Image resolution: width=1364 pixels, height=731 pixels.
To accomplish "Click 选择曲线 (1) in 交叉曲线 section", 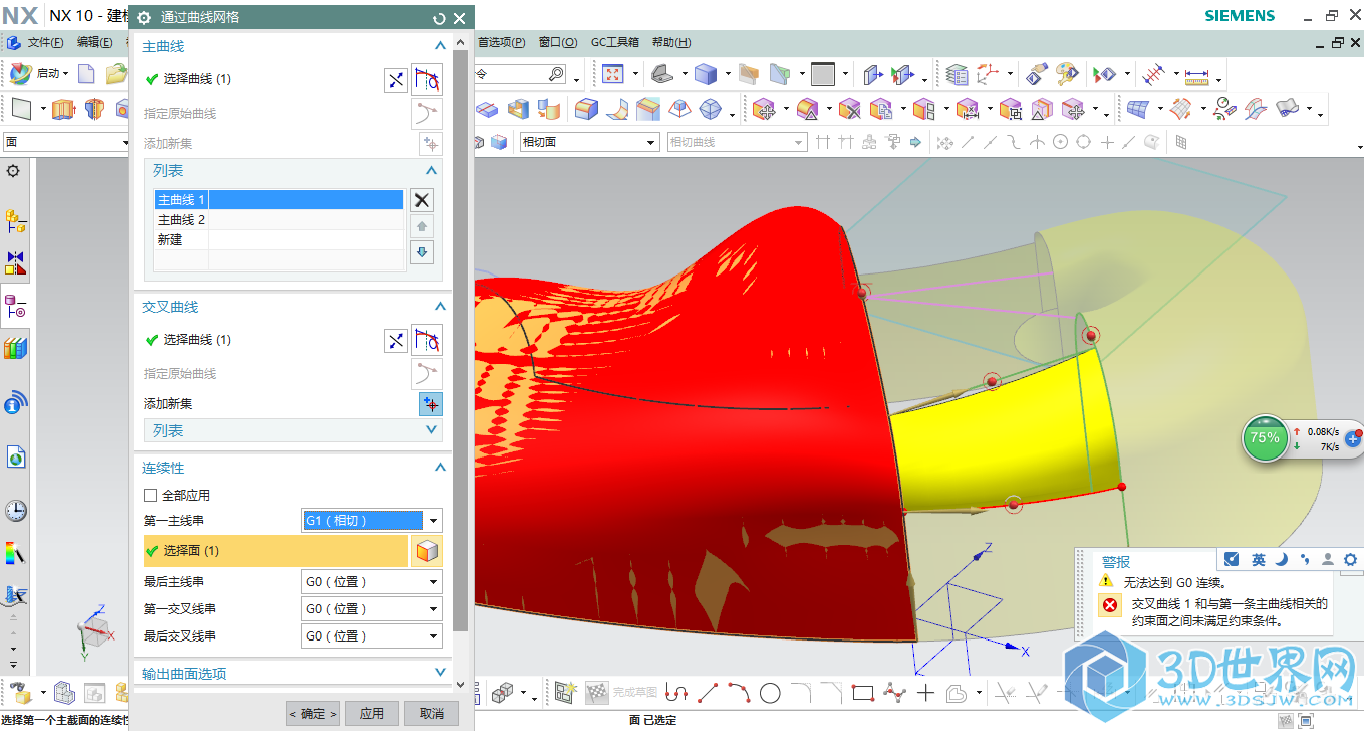I will (197, 340).
